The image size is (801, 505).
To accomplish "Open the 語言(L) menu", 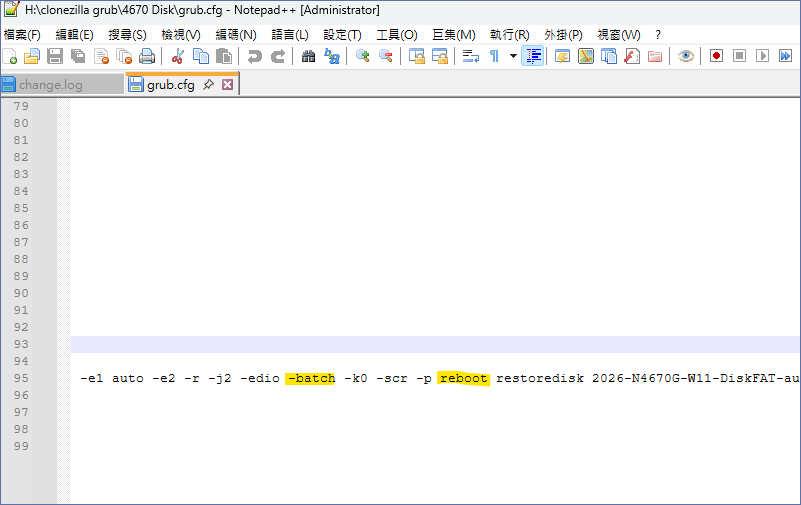I will pos(290,35).
